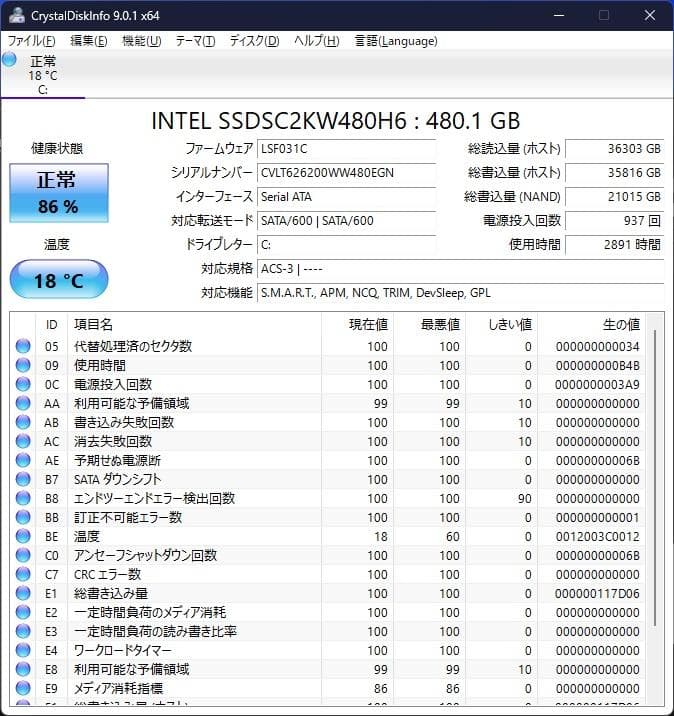674x716 pixels.
Task: Select raw value 000000000B4B in 使用時間 row
Action: (597, 366)
